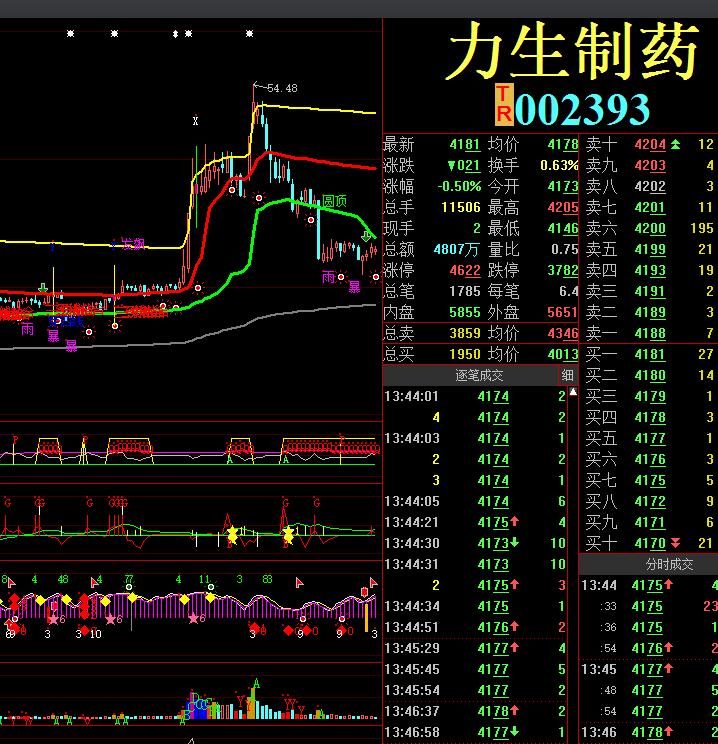This screenshot has height=744, width=718.
Task: Select 卖一 row at 4188
Action: click(649, 333)
